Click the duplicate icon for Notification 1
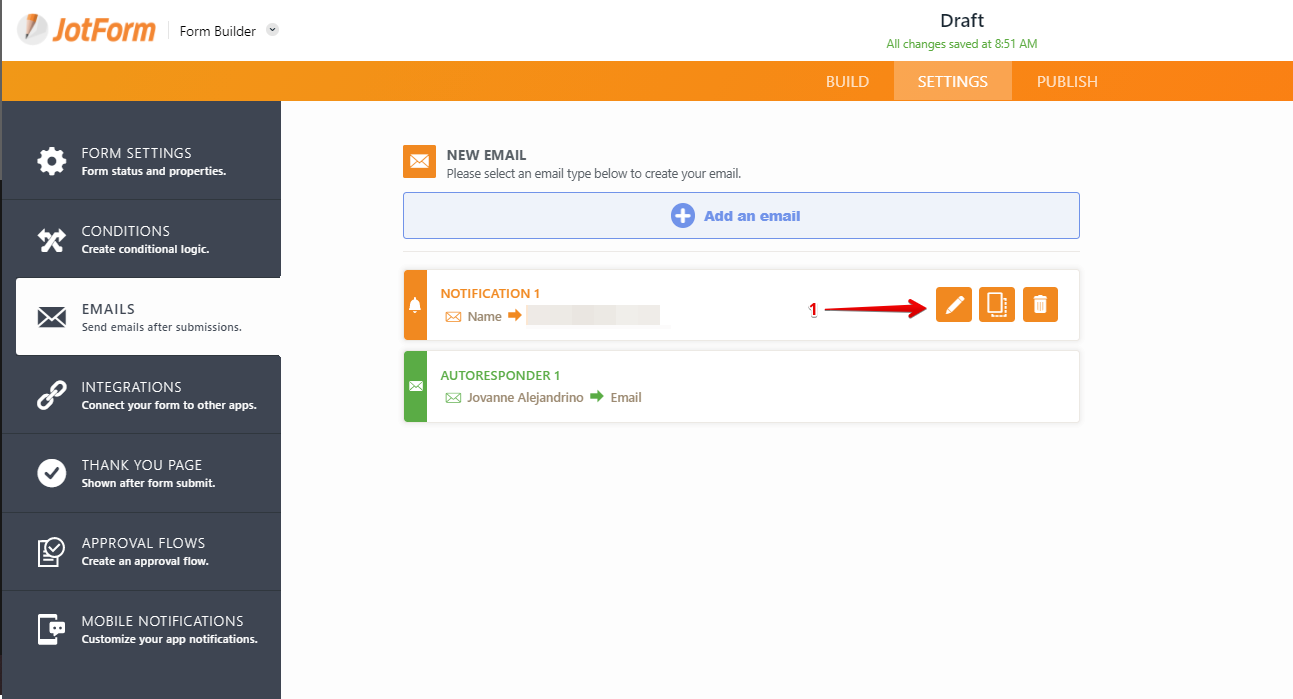 click(x=997, y=304)
